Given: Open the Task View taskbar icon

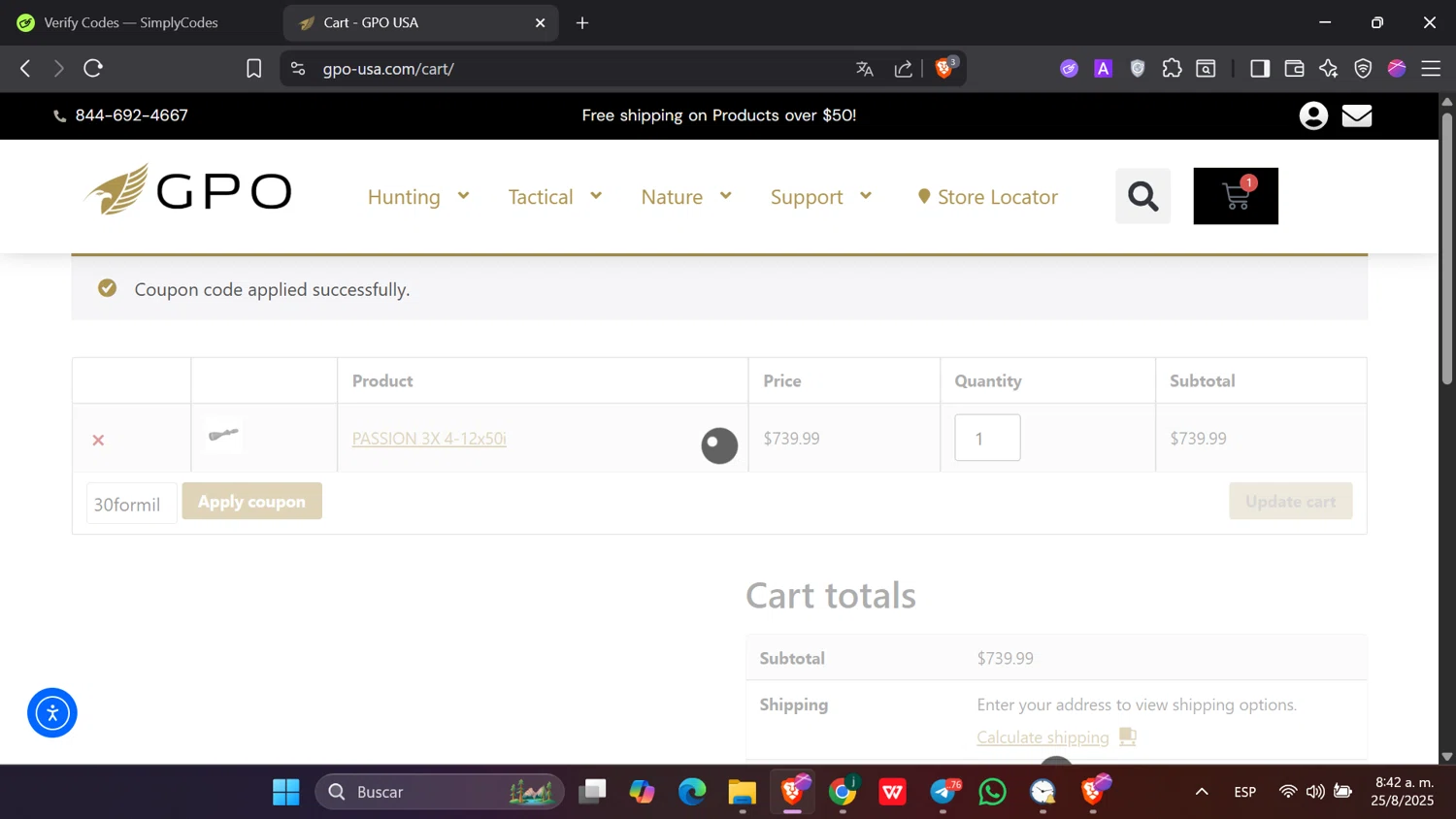Looking at the screenshot, I should tap(592, 792).
